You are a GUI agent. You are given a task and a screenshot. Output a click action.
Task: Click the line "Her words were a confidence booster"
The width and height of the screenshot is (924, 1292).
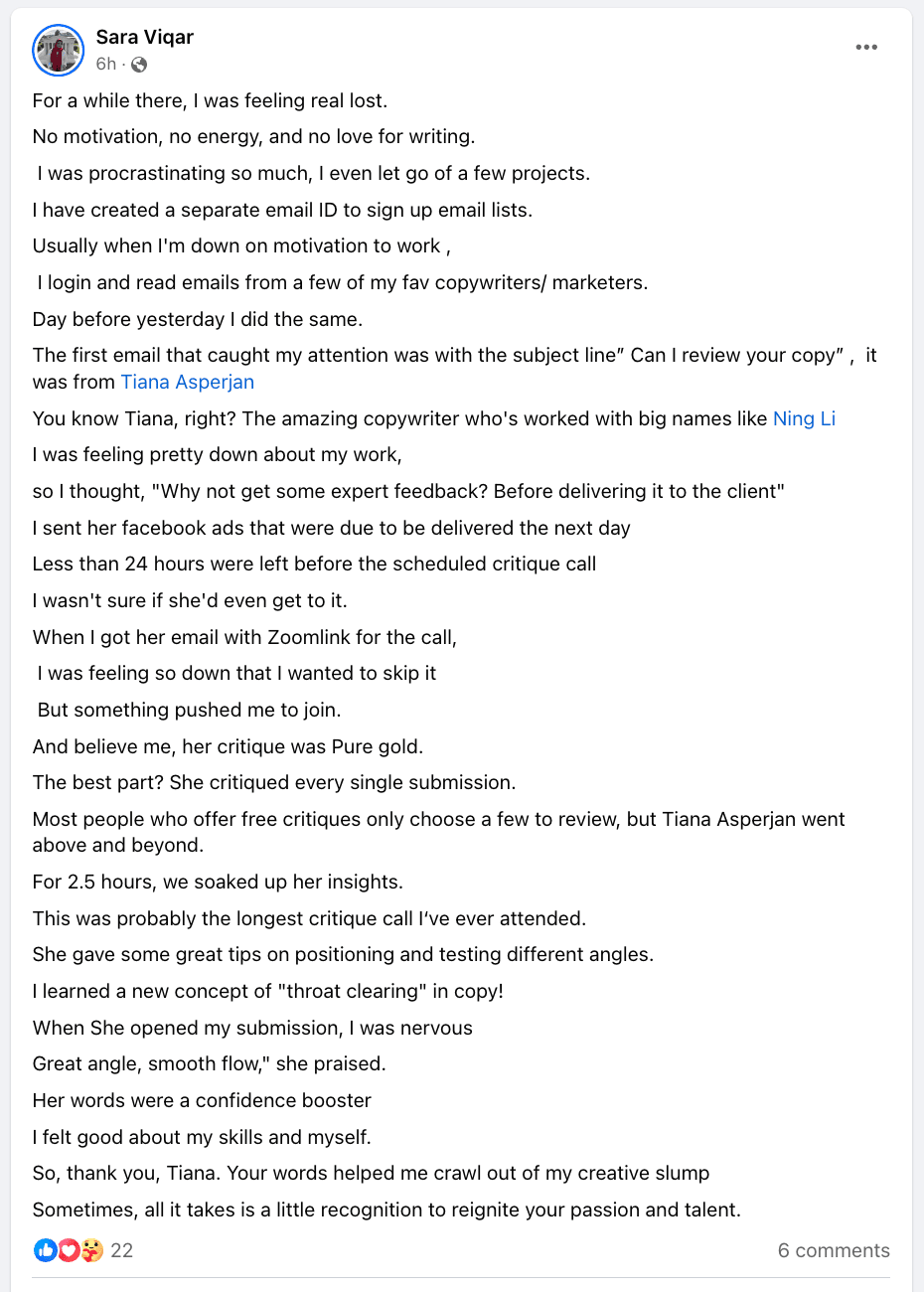tap(202, 1100)
